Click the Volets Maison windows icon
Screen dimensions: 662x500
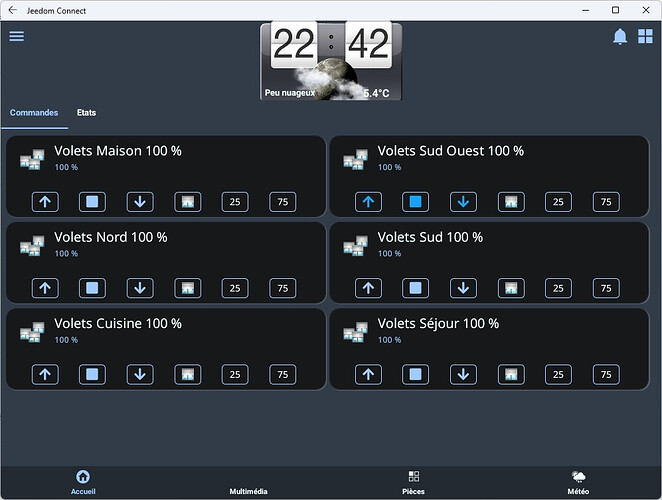click(x=32, y=160)
